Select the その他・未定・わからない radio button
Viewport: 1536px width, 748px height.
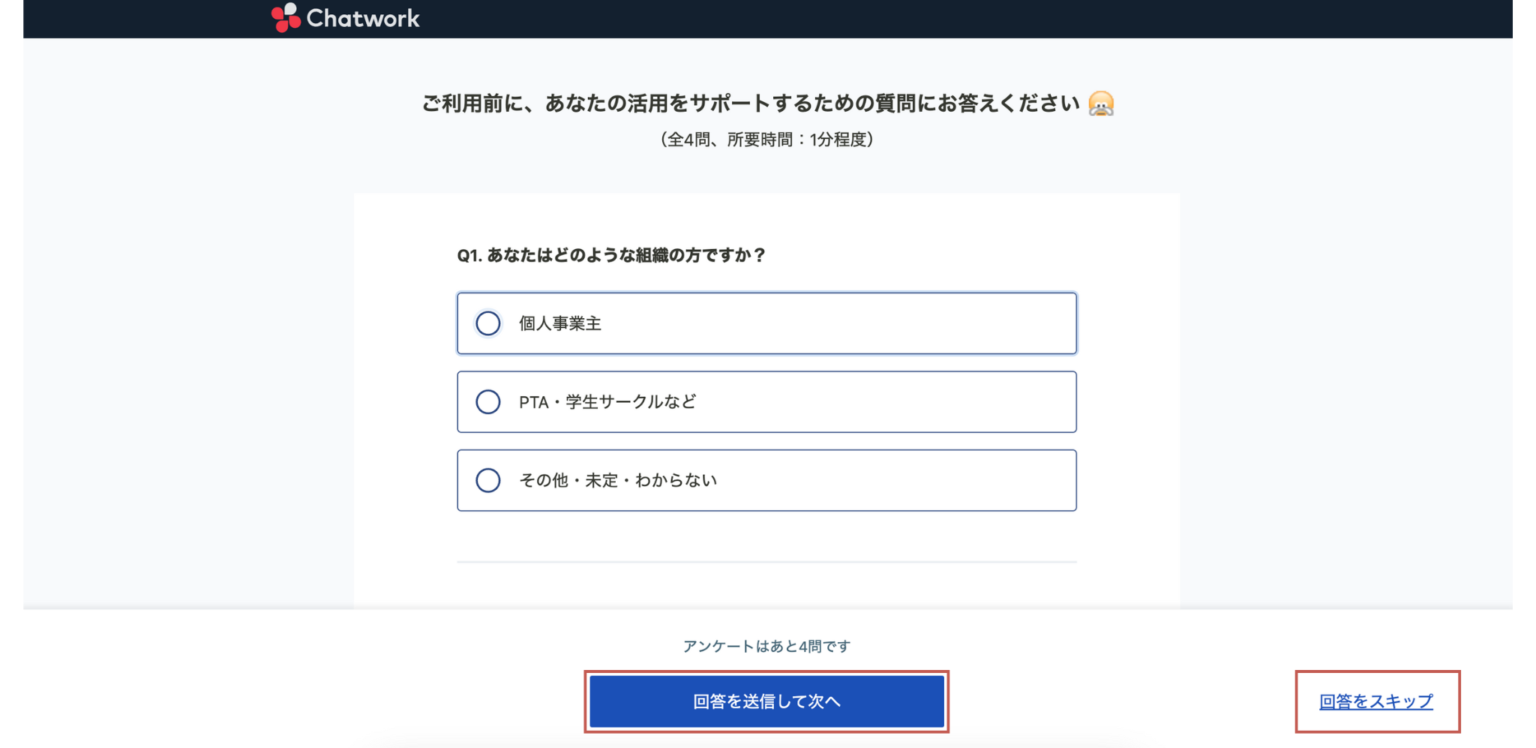(x=488, y=480)
